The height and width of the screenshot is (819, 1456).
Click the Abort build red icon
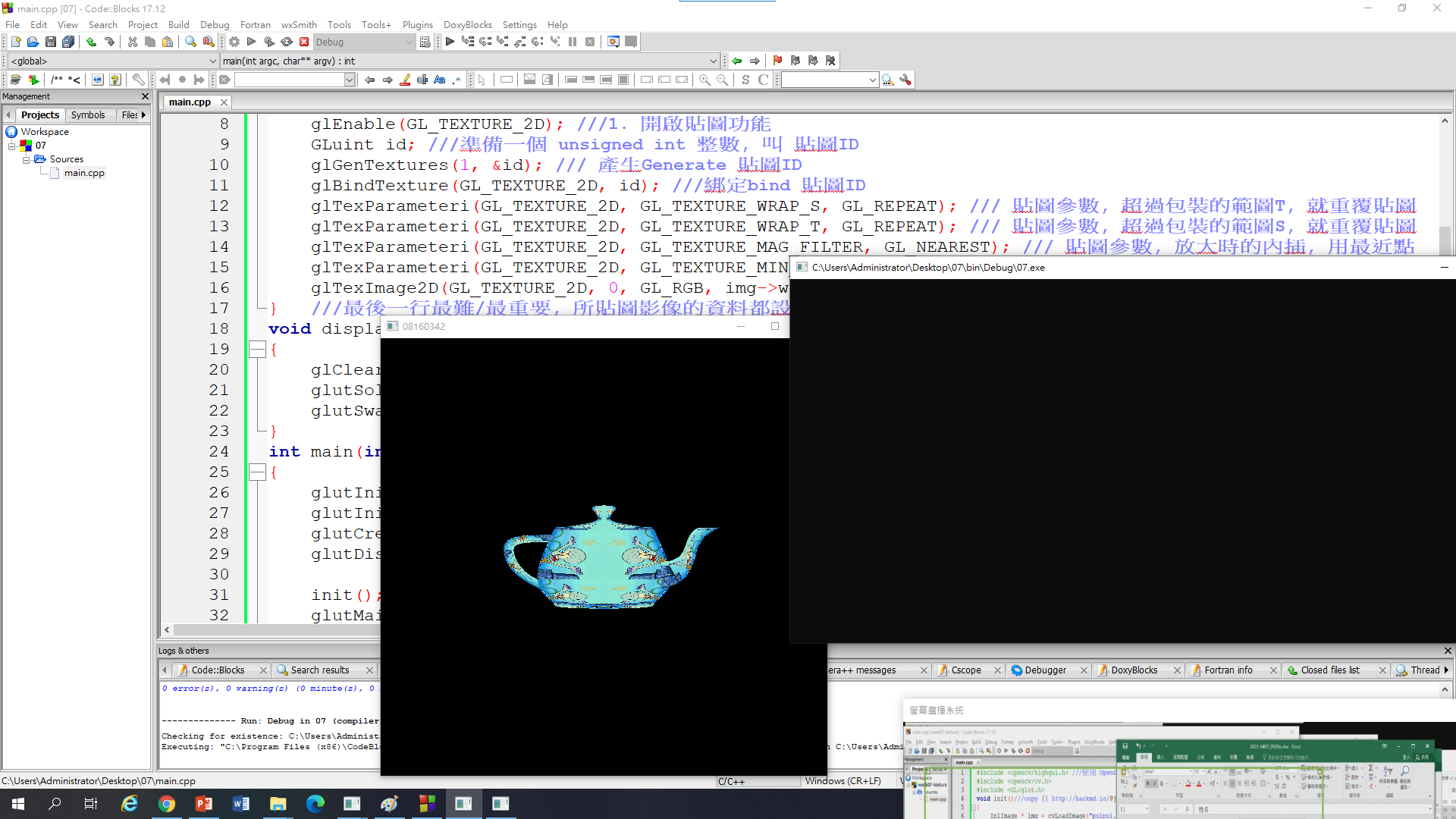click(304, 42)
